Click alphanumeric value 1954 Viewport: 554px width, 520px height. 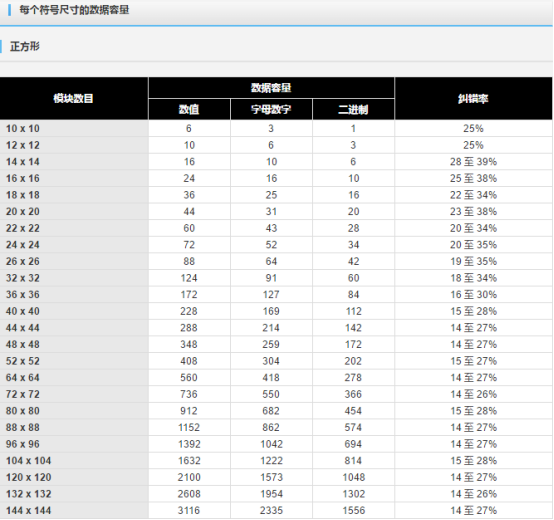[x=271, y=494]
